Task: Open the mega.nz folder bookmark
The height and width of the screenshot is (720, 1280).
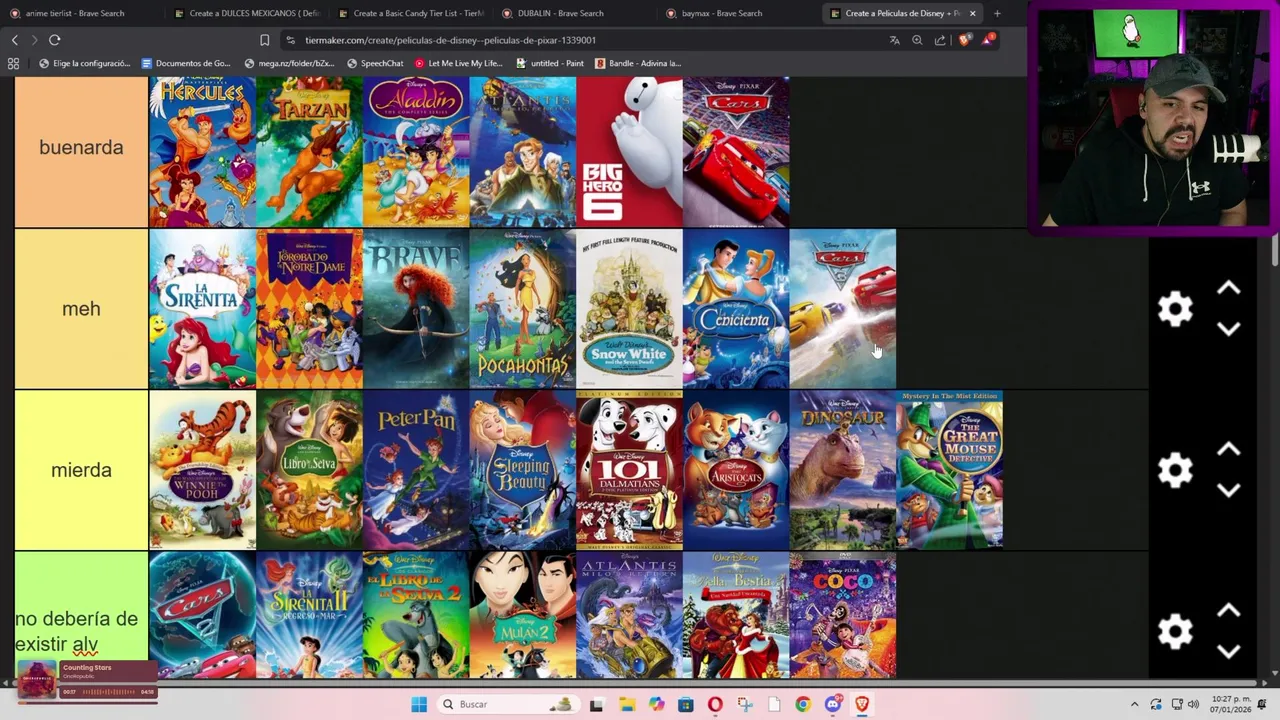Action: [x=289, y=63]
